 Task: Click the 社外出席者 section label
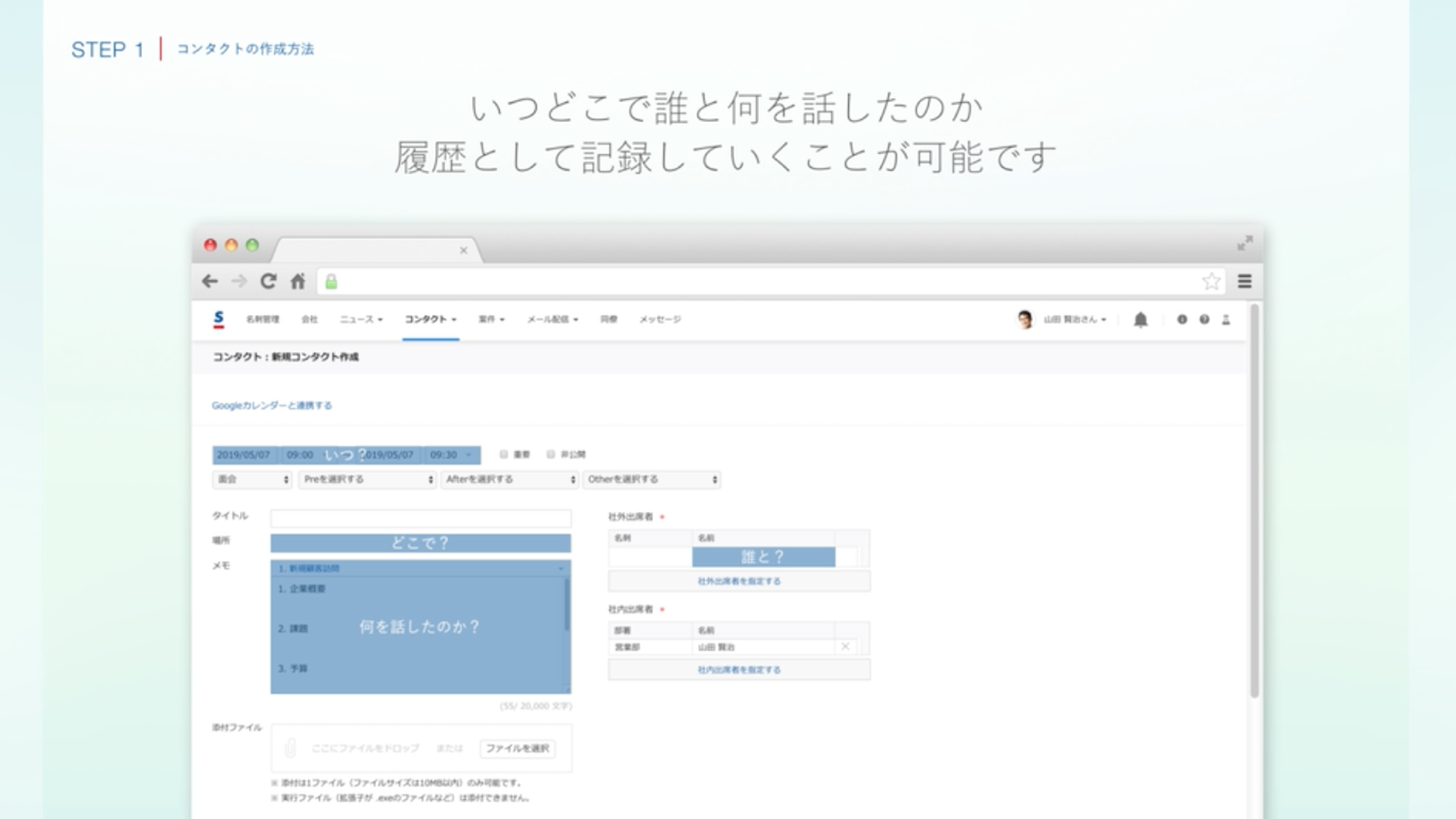pos(631,517)
